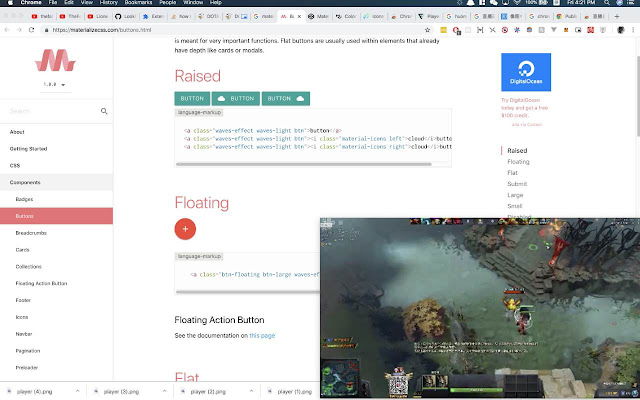Click the raised button with left cloud icon
The image size is (640, 400).
(x=235, y=99)
